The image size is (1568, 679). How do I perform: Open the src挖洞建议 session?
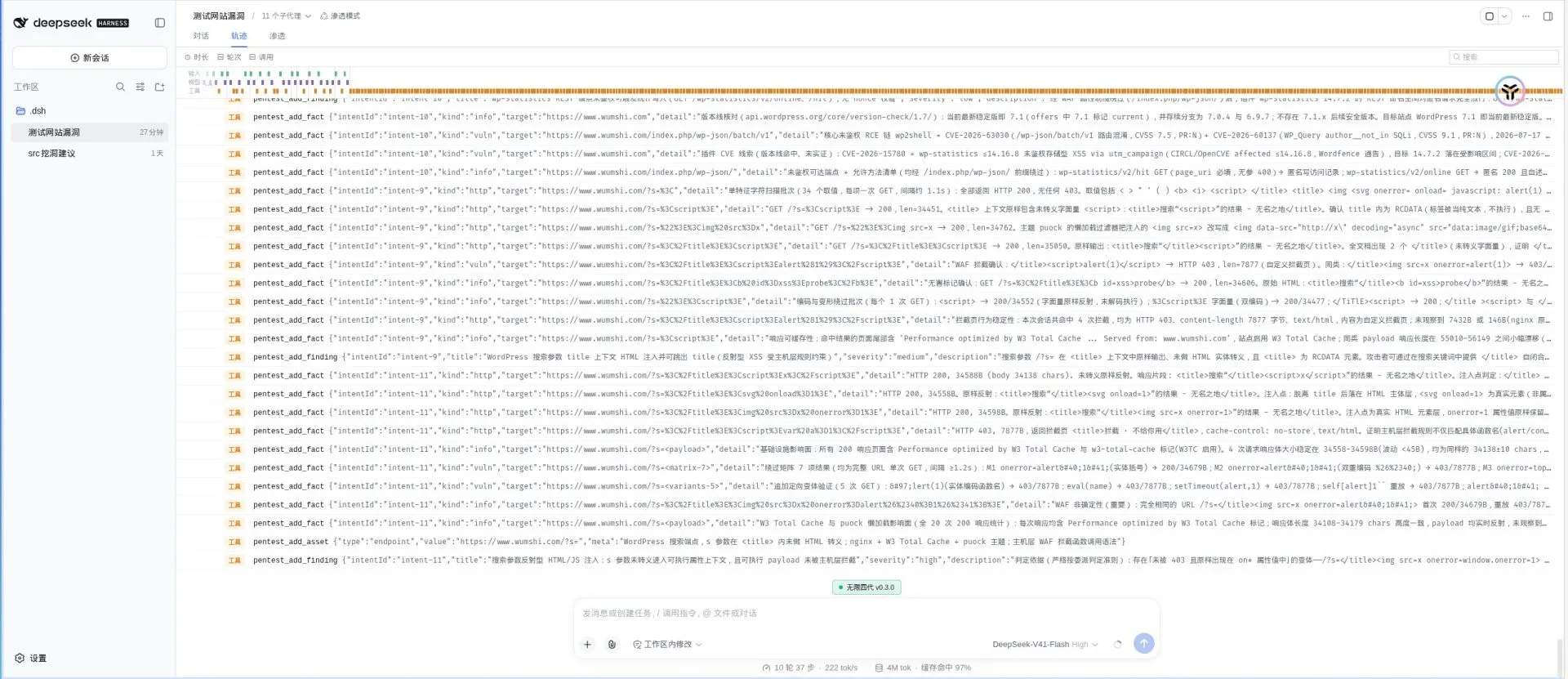click(x=90, y=154)
